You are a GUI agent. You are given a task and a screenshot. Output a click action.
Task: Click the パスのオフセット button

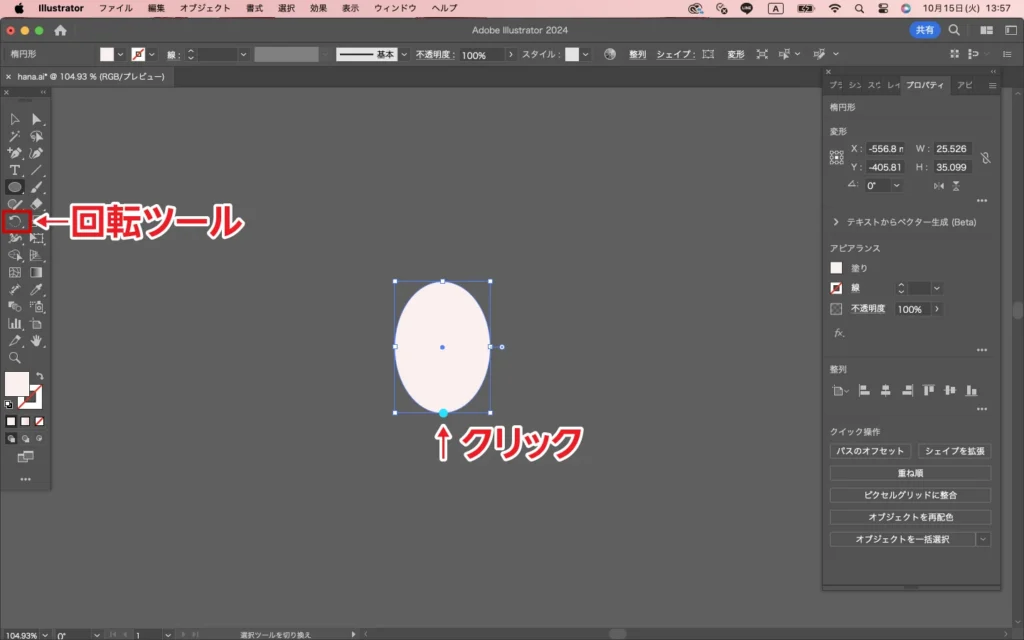pyautogui.click(x=870, y=451)
